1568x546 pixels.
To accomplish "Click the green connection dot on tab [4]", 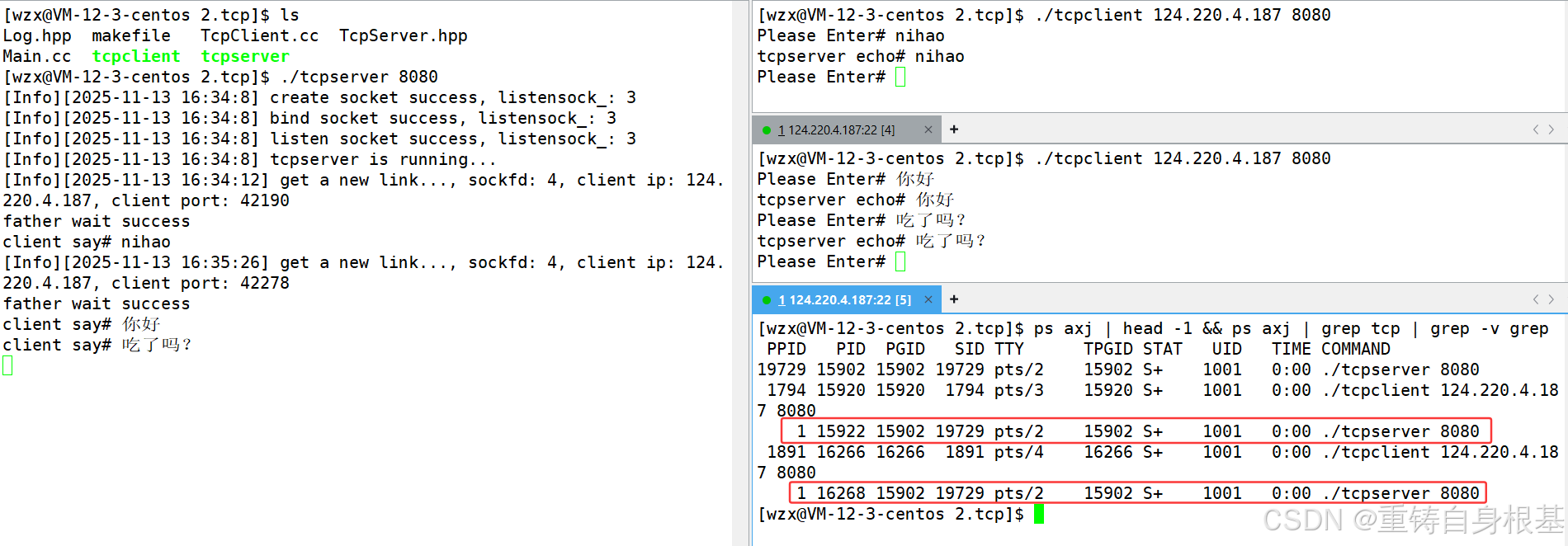I will [767, 130].
